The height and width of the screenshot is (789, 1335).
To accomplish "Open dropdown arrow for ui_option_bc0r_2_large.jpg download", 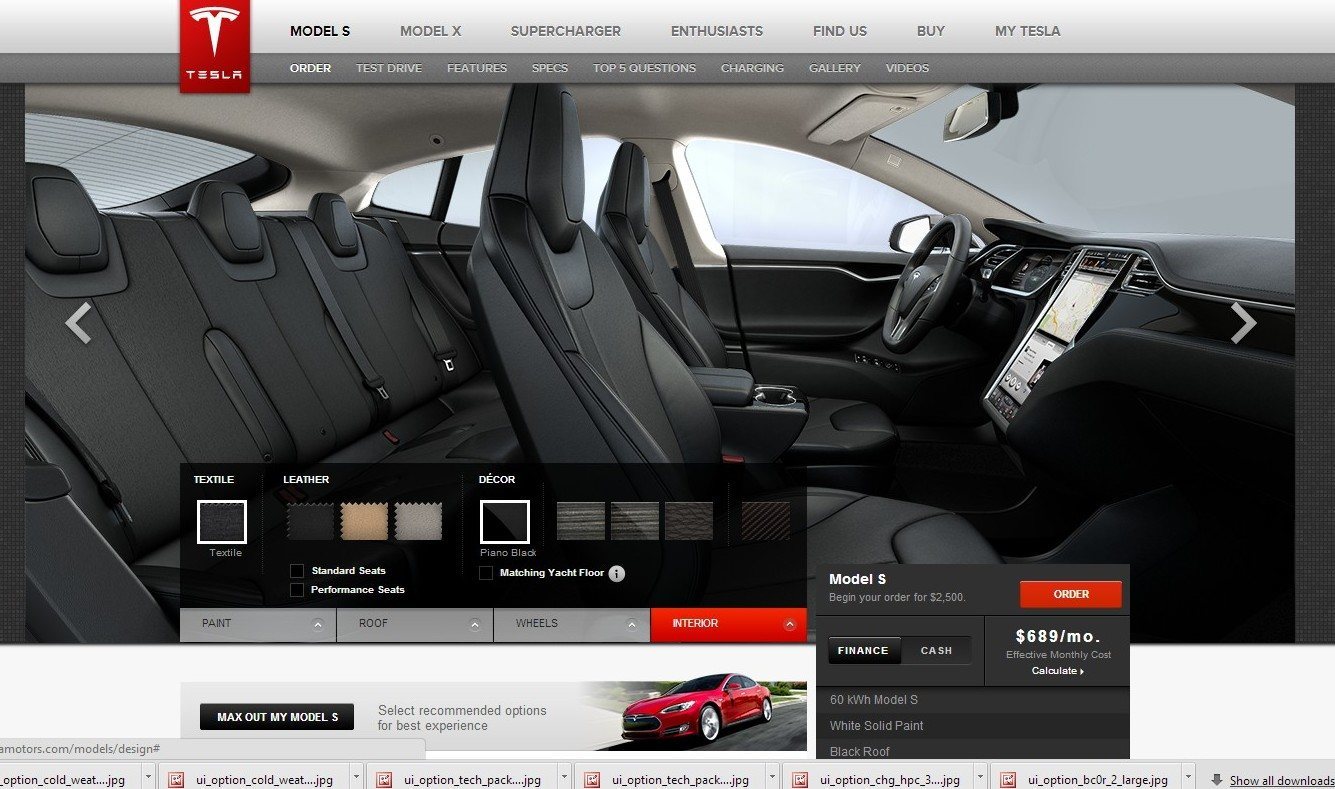I will pyautogui.click(x=1187, y=777).
